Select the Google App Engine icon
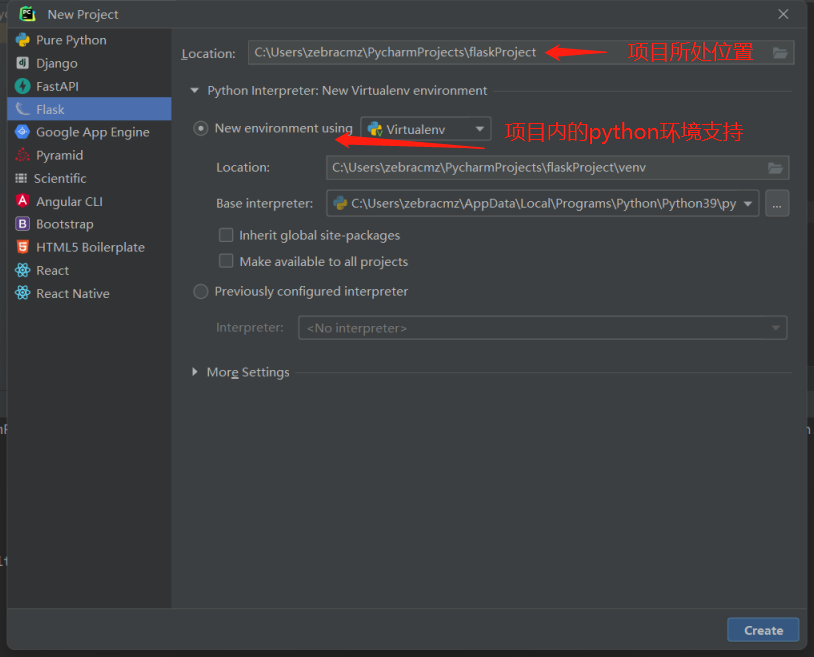814x657 pixels. tap(22, 132)
